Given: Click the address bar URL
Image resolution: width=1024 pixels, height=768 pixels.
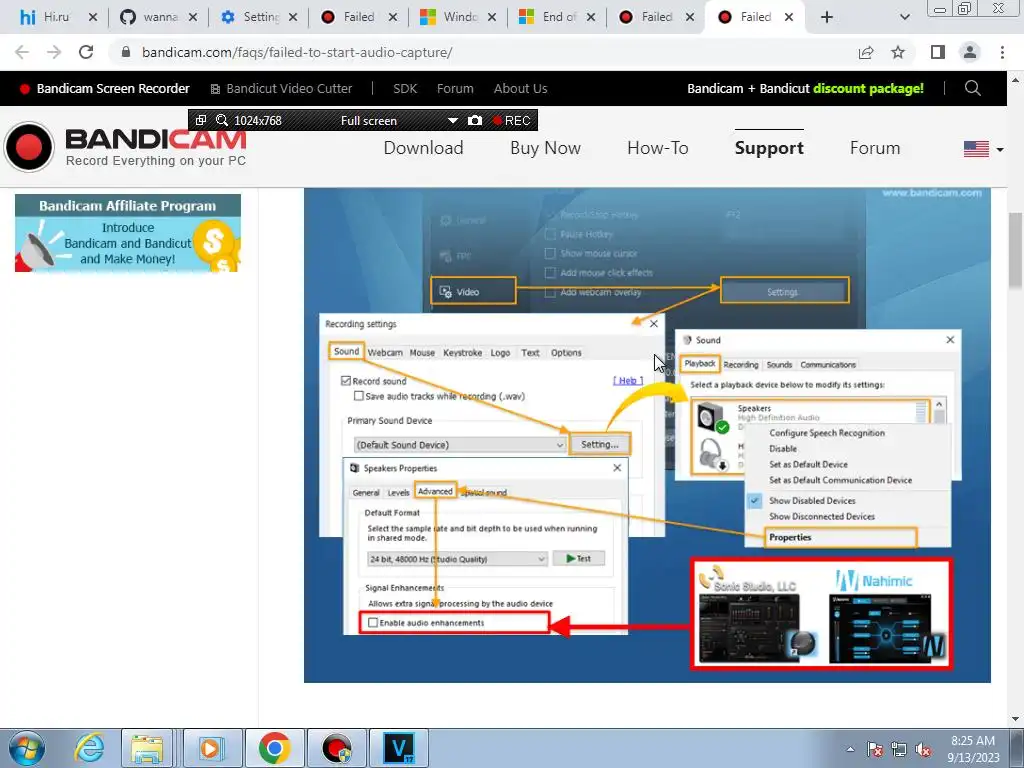Looking at the screenshot, I should coord(297,52).
